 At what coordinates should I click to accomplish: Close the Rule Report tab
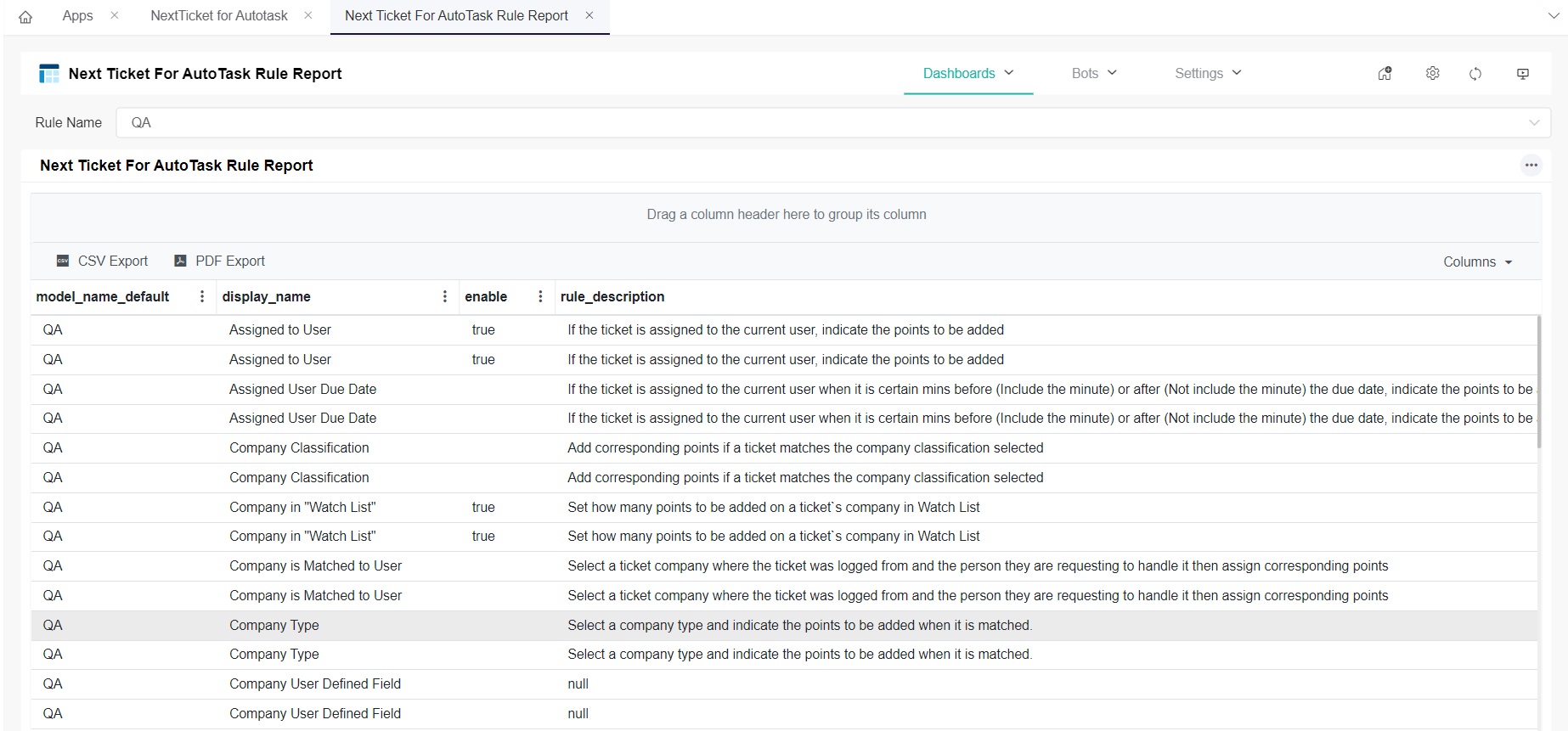[589, 15]
